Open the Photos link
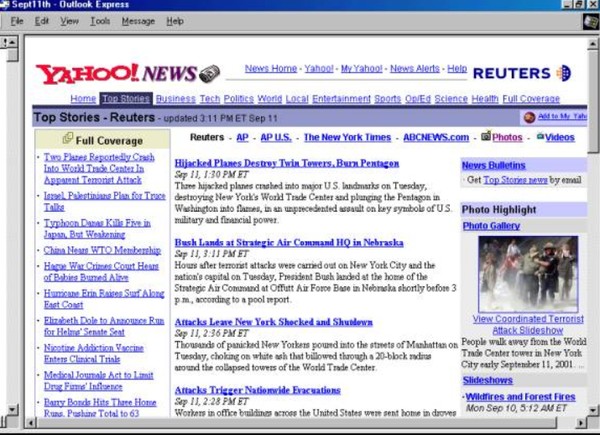This screenshot has width=600, height=435. (507, 137)
